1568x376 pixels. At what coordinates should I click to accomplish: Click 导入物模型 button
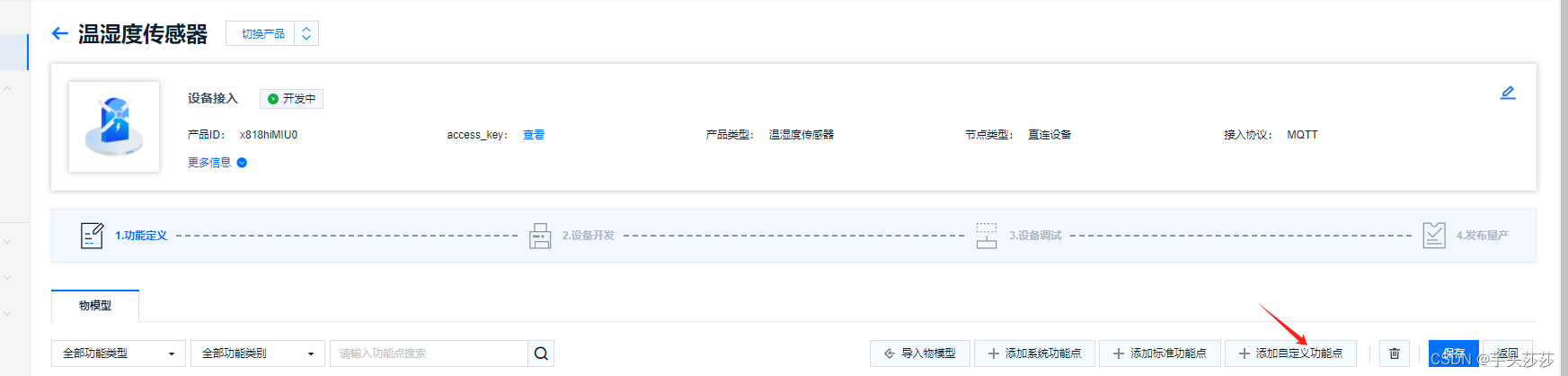click(920, 354)
